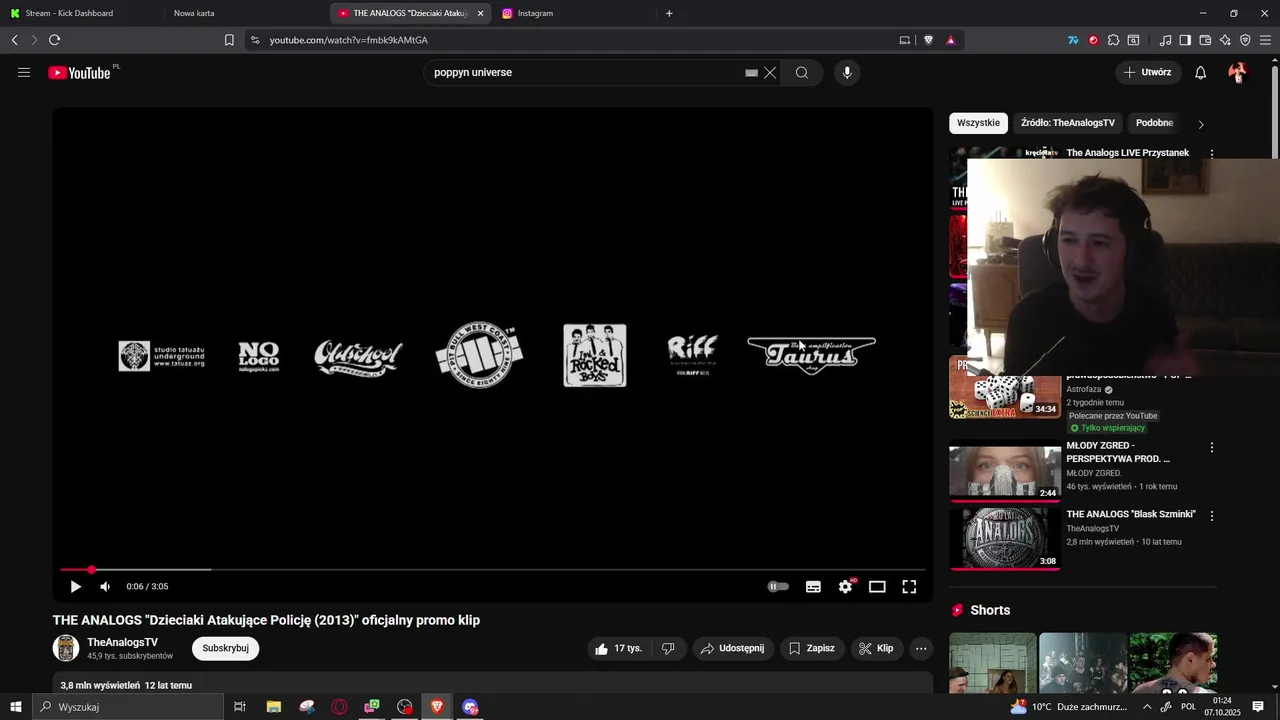The width and height of the screenshot is (1280, 720).
Task: Subscribe via Subskrybuj button
Action: (225, 648)
